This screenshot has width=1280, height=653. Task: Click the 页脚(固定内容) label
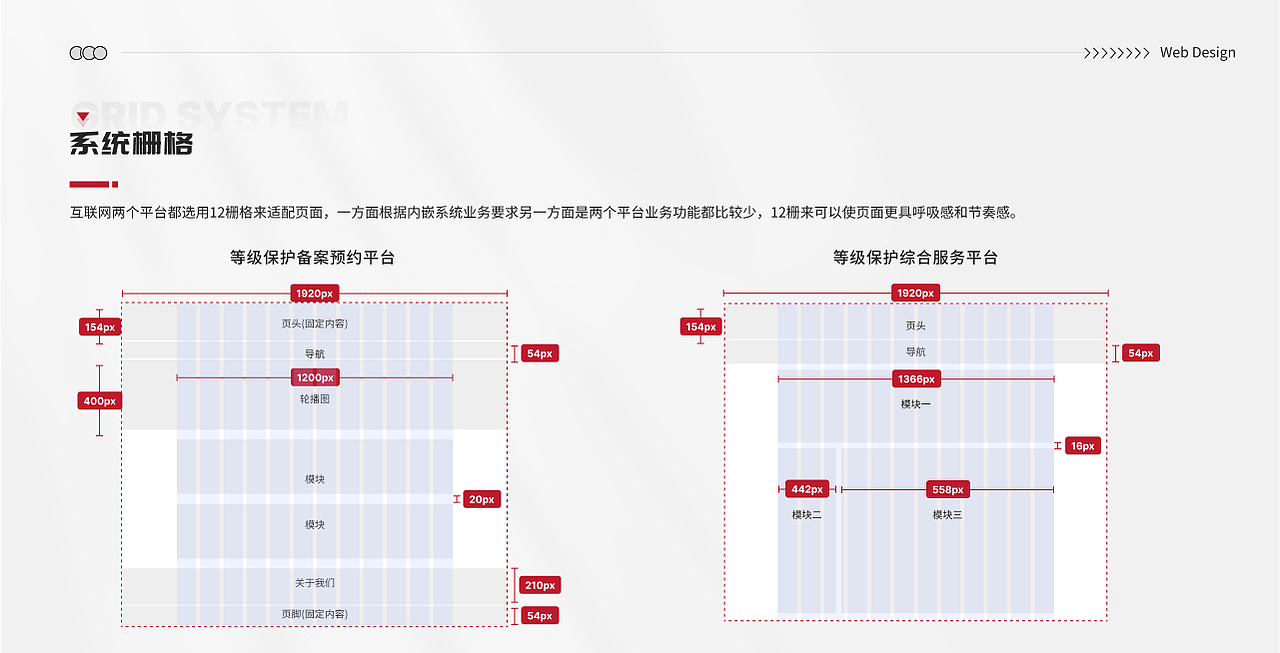coord(315,614)
